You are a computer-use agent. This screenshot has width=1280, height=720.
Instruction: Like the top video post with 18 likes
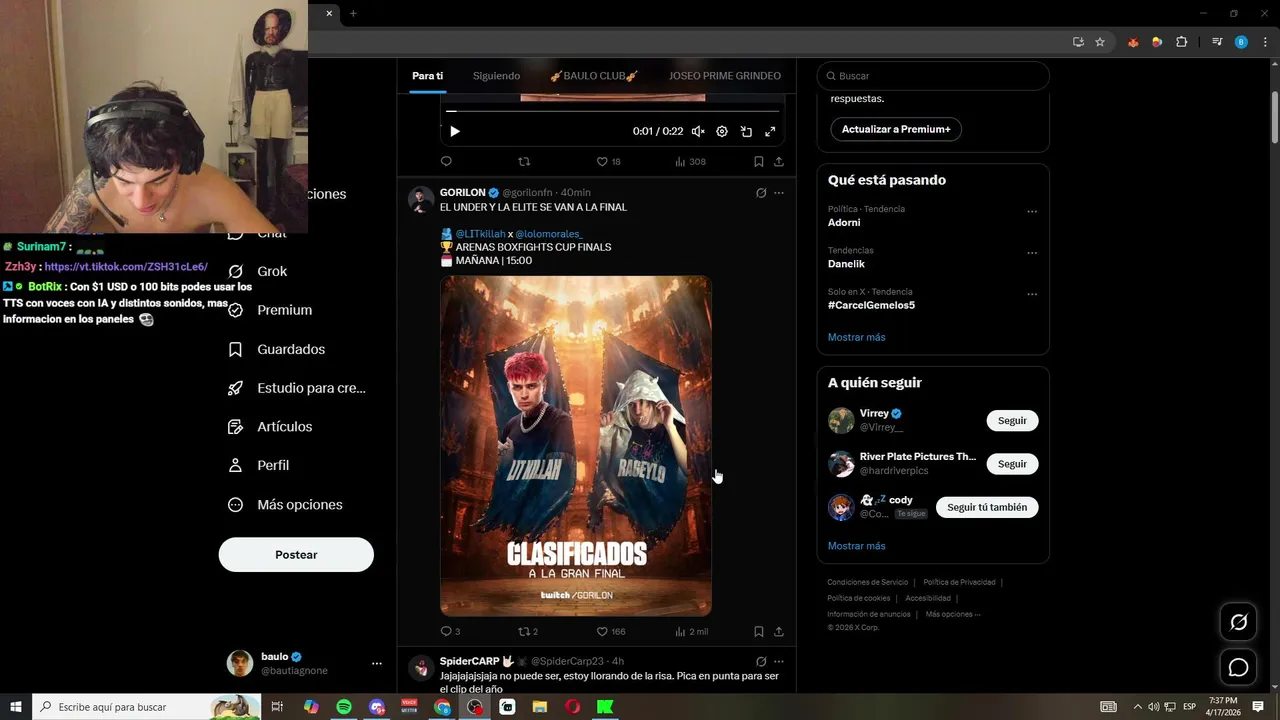click(608, 161)
